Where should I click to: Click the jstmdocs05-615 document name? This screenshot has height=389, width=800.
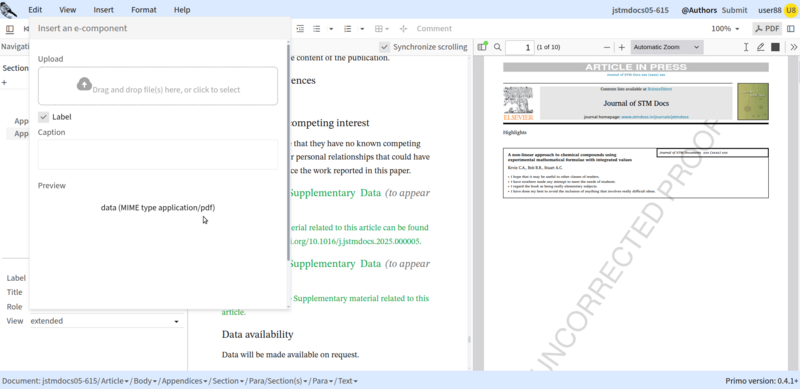pos(640,10)
